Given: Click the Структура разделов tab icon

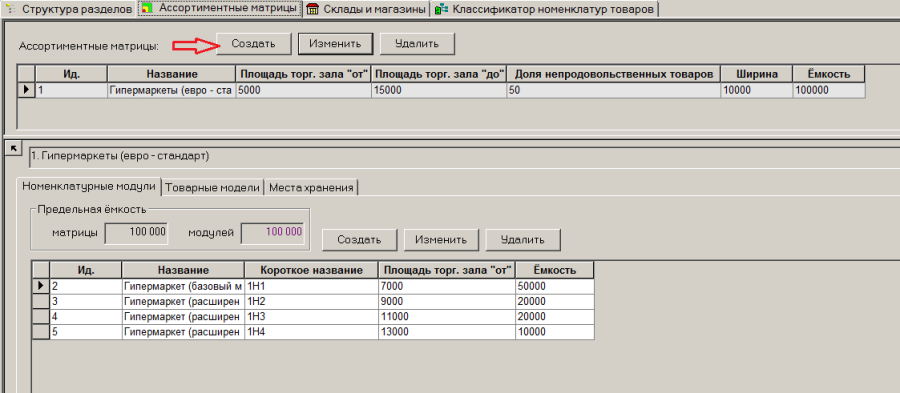Looking at the screenshot, I should (10, 9).
